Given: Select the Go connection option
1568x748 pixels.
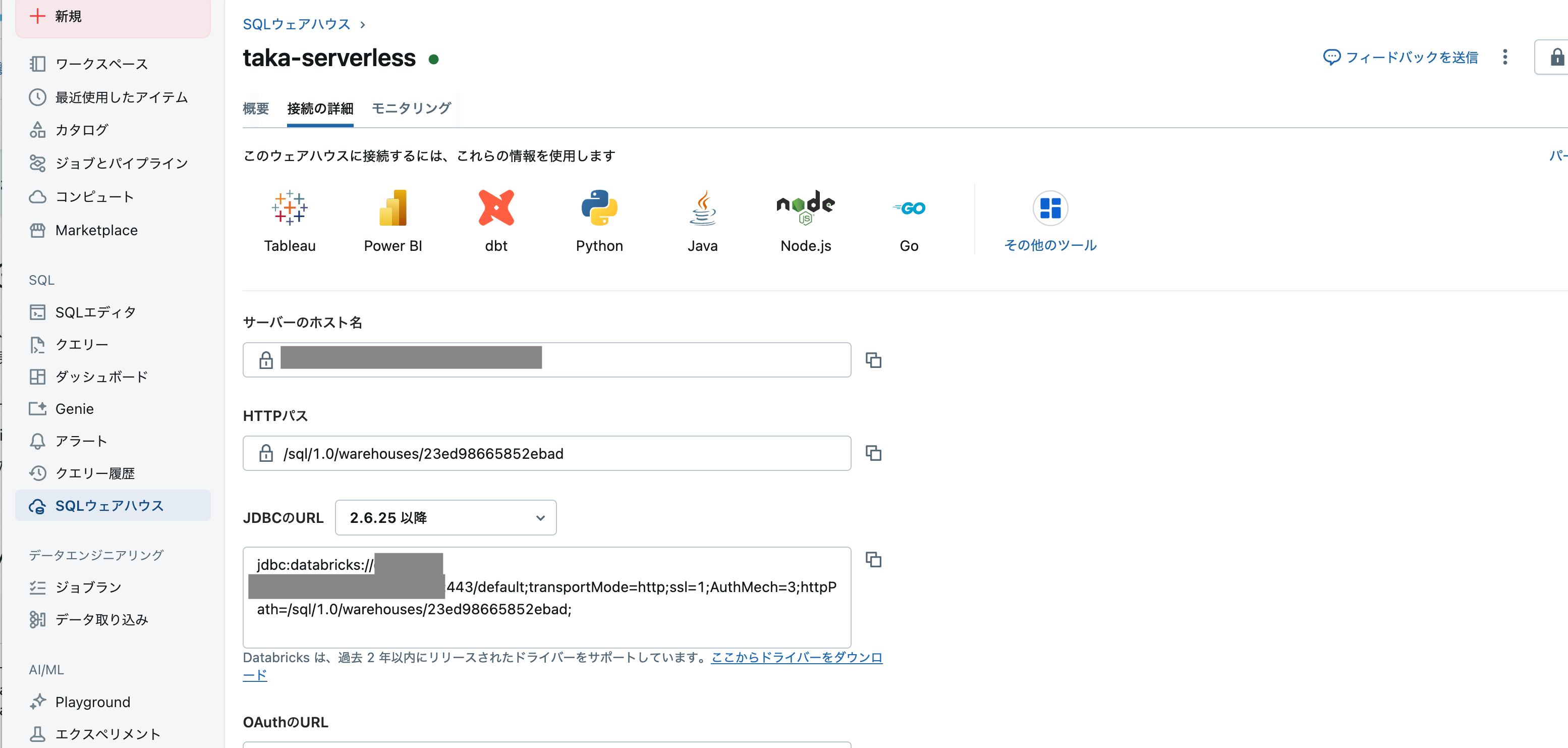Looking at the screenshot, I should coord(910,219).
